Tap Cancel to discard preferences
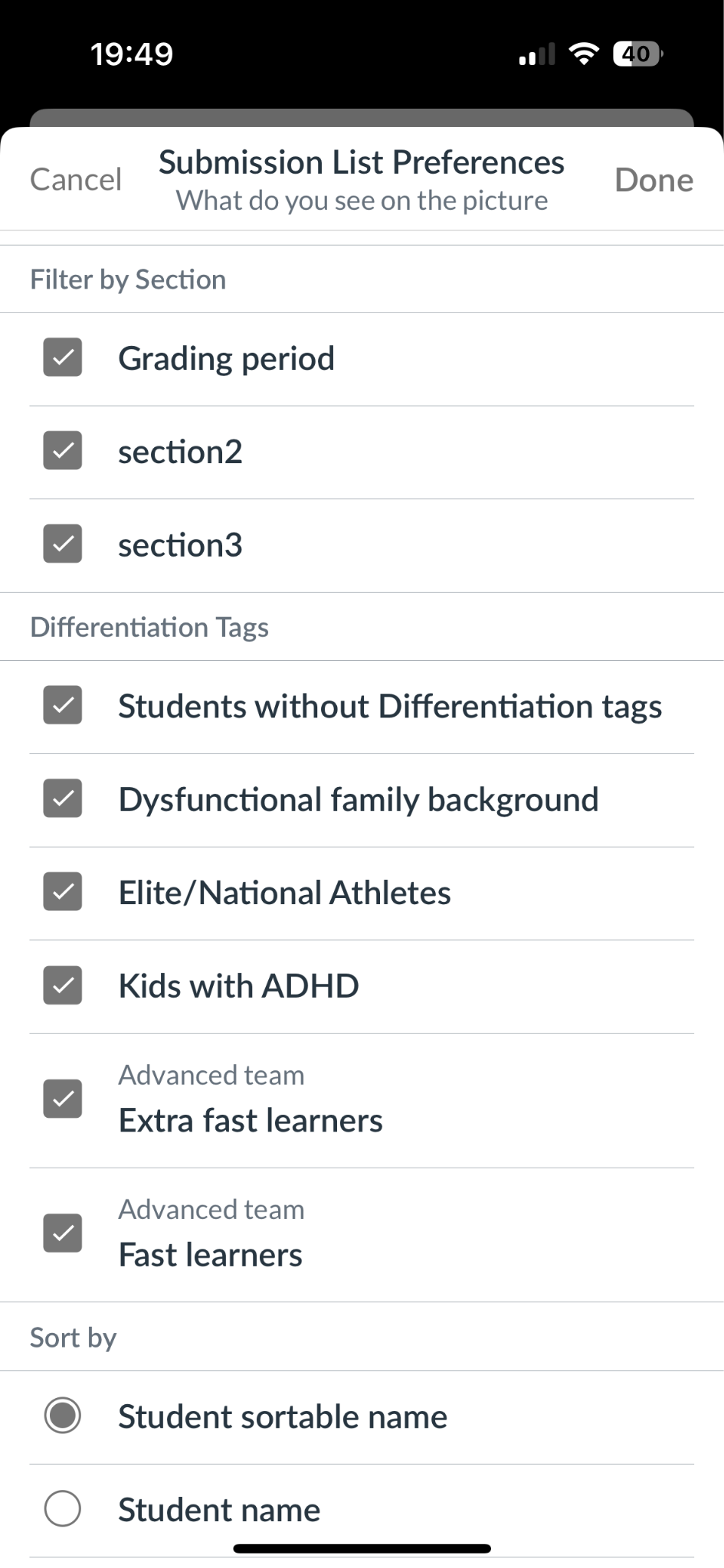This screenshot has height=1568, width=724. coord(76,180)
